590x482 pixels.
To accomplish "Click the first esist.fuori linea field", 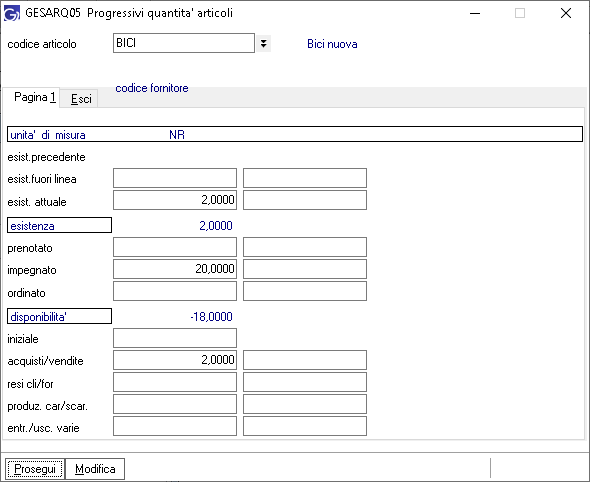I will [175, 178].
